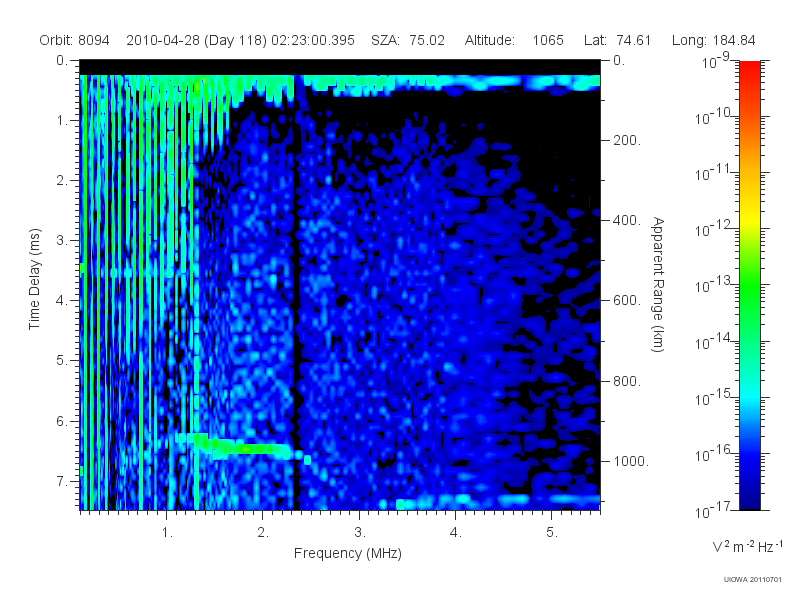Click the 10^-11 colorbar label

(x=715, y=173)
